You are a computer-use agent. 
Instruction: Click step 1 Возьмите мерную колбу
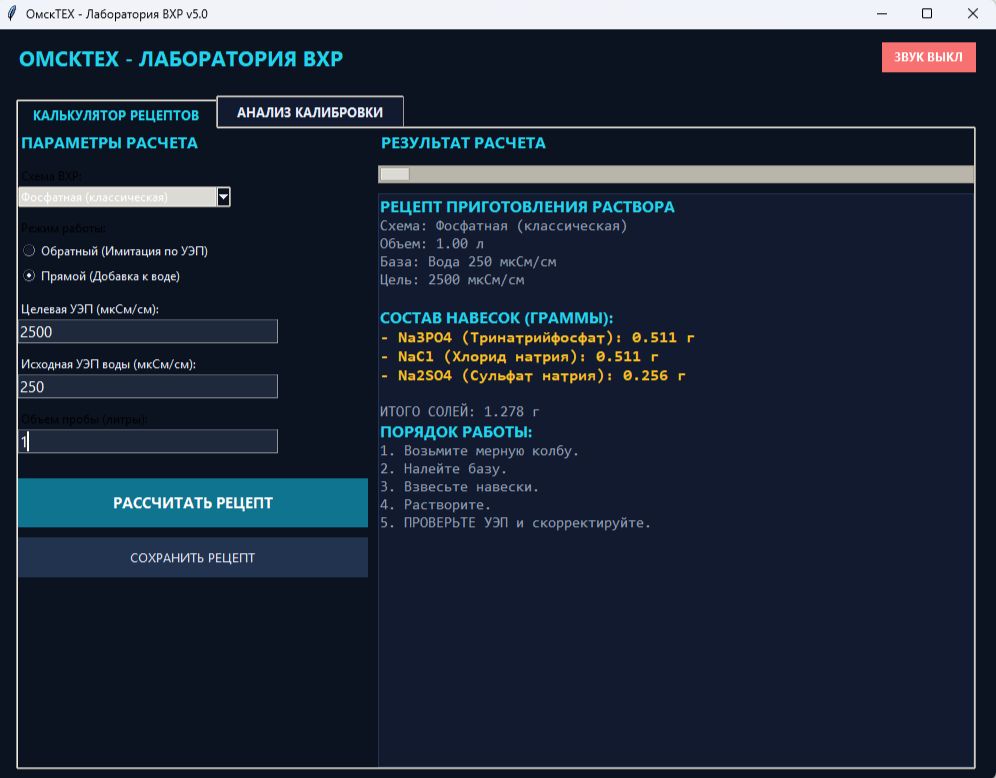click(x=480, y=451)
